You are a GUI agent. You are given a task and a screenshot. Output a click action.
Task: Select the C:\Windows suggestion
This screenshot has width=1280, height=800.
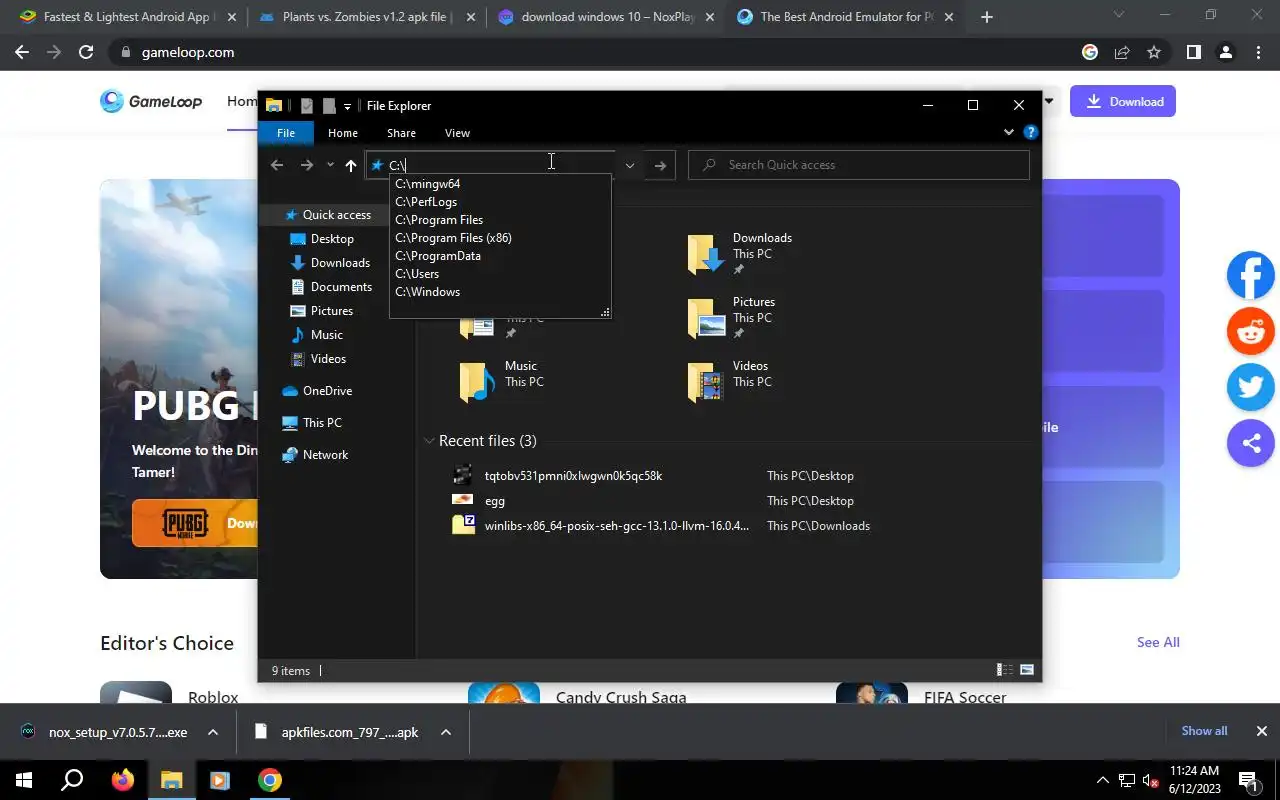point(428,292)
